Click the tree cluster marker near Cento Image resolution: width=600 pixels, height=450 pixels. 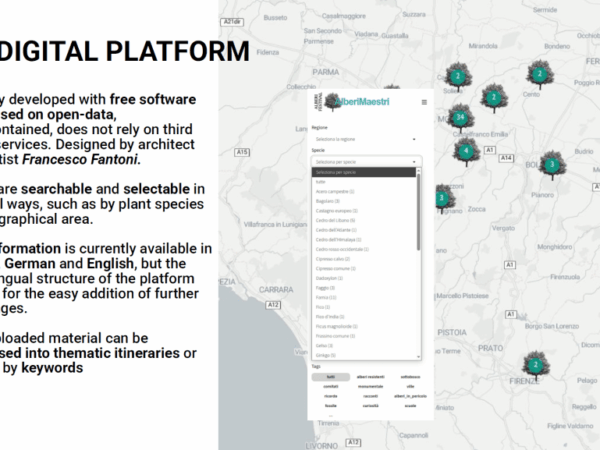(x=540, y=73)
